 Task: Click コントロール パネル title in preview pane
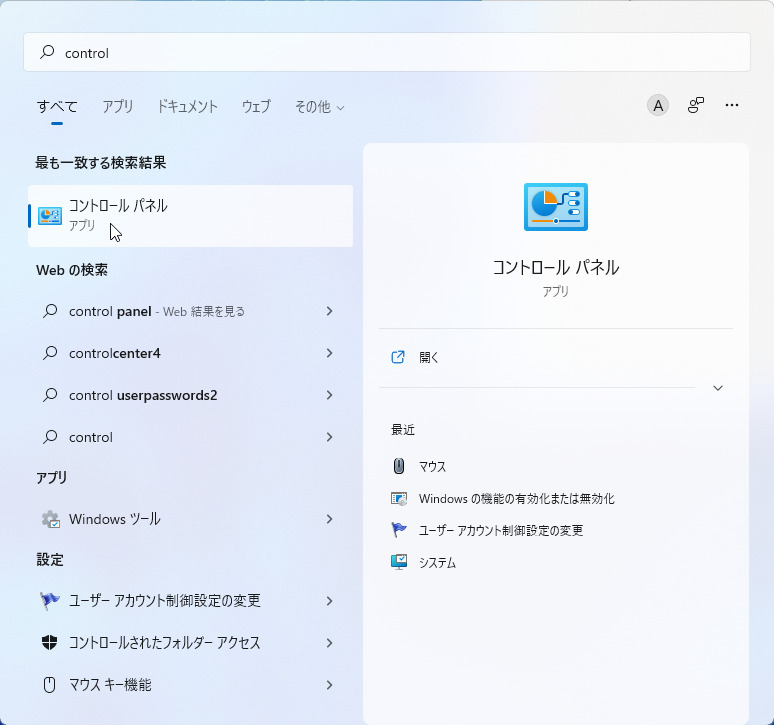click(x=556, y=267)
